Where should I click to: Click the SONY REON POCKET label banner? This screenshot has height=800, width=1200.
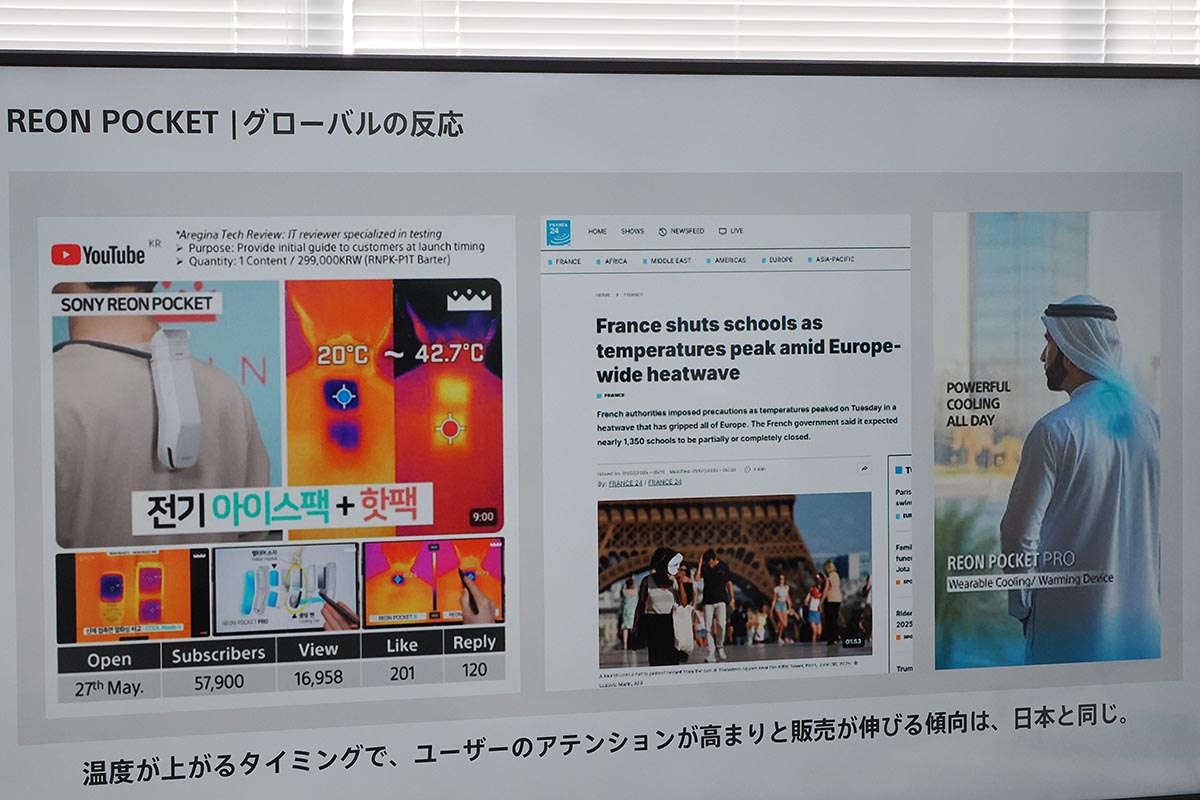pyautogui.click(x=137, y=304)
